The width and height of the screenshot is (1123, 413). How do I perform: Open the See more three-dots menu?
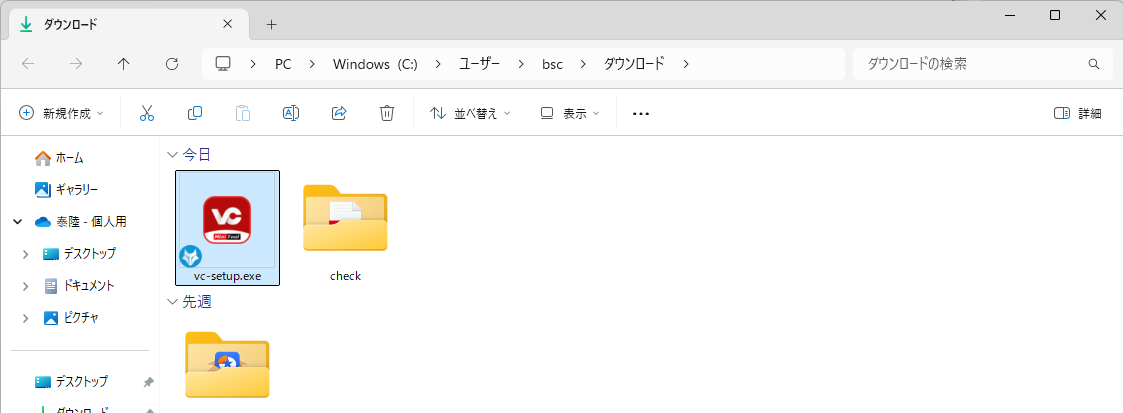641,113
